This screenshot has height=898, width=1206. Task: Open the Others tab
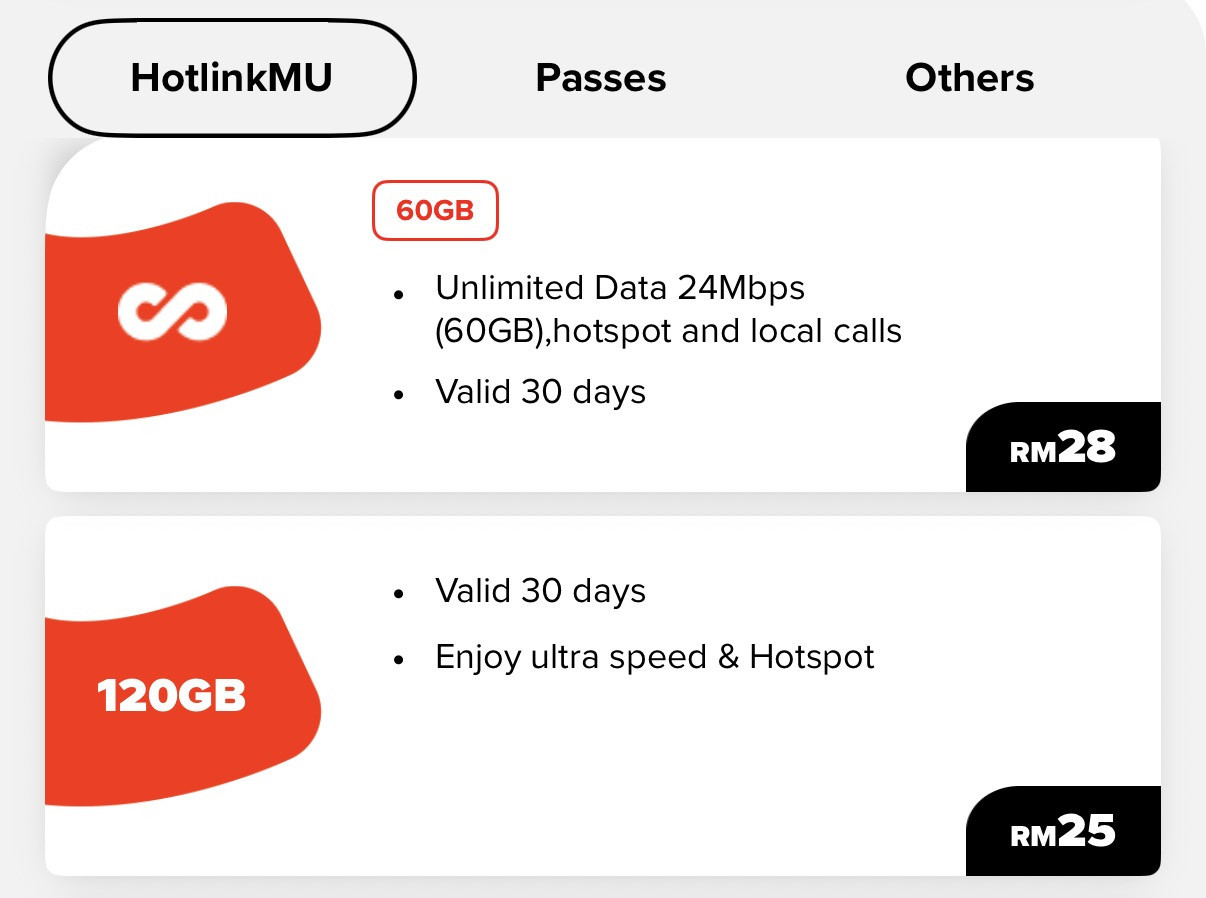coord(969,78)
